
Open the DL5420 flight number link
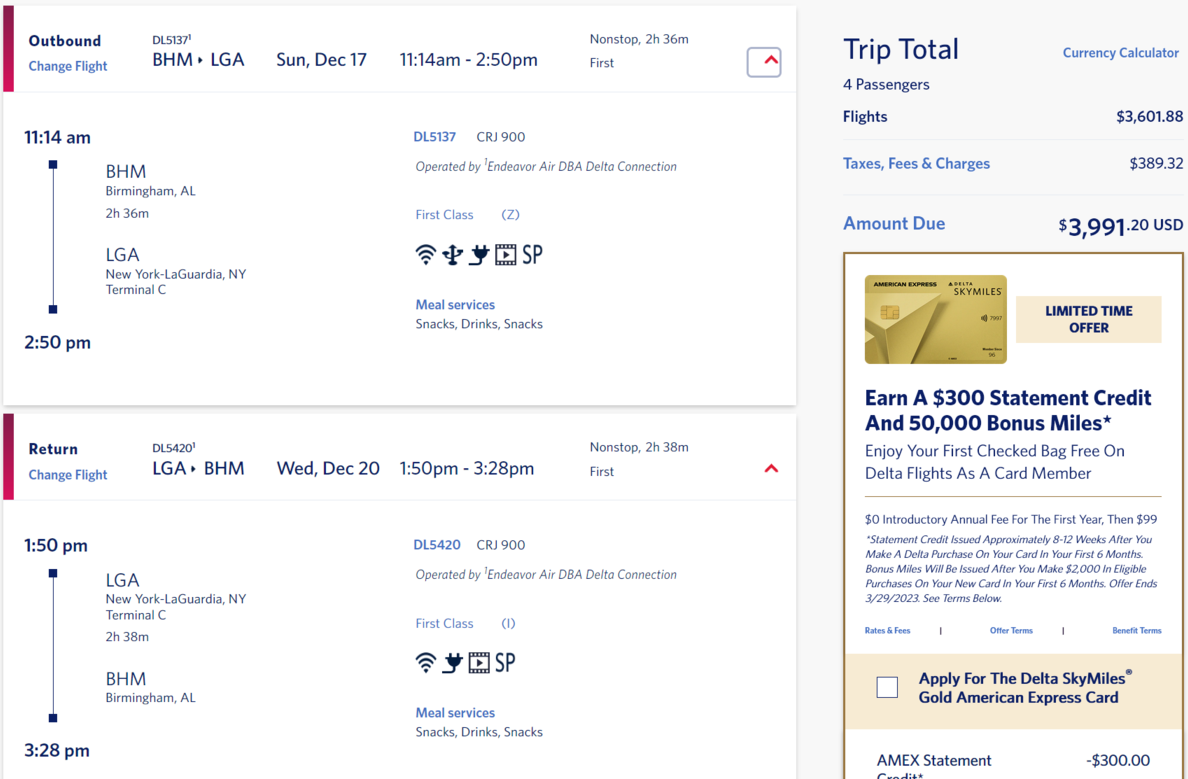(x=437, y=545)
